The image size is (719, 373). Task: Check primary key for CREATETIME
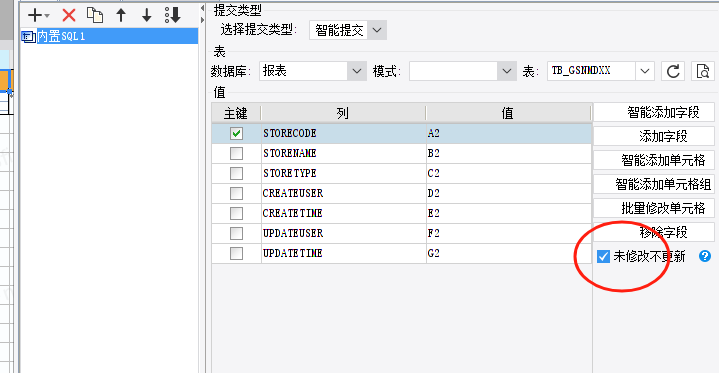tap(236, 213)
